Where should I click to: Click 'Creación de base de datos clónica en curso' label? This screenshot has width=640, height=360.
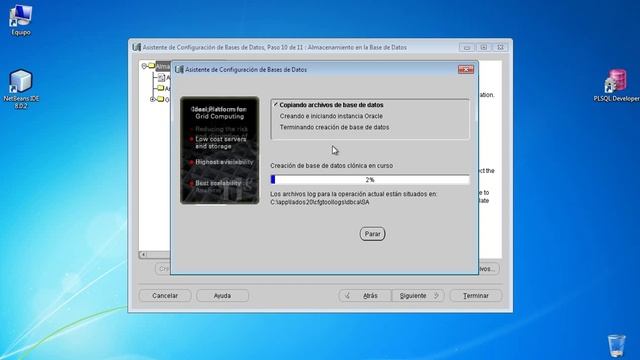click(x=331, y=166)
